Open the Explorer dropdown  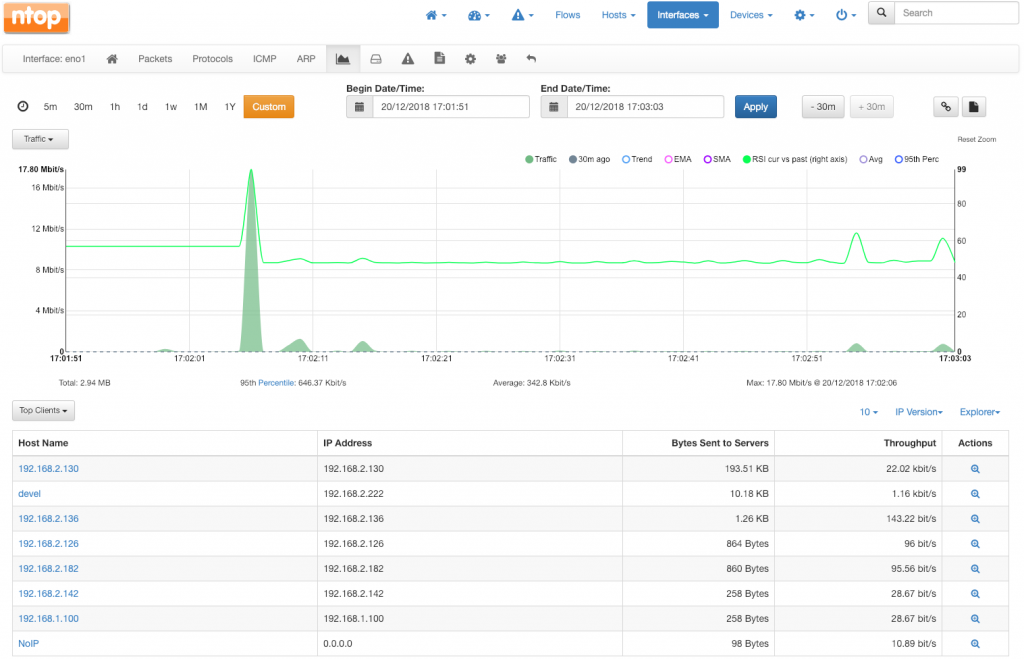(x=980, y=412)
